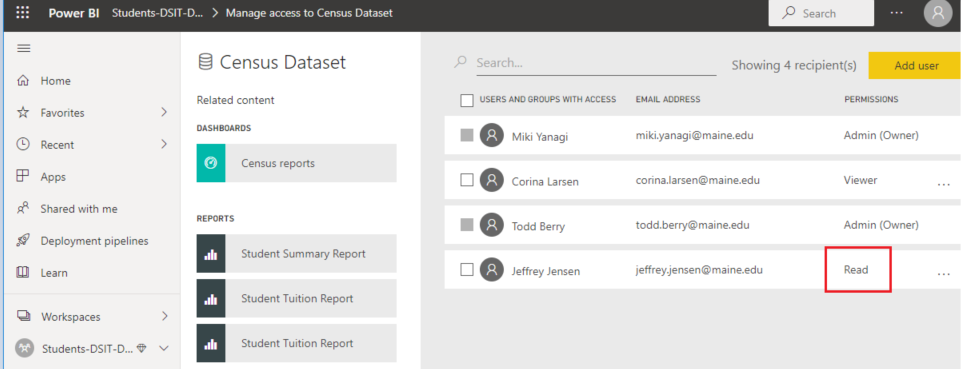Click the Recent clock icon
This screenshot has width=961, height=369.
coord(23,144)
